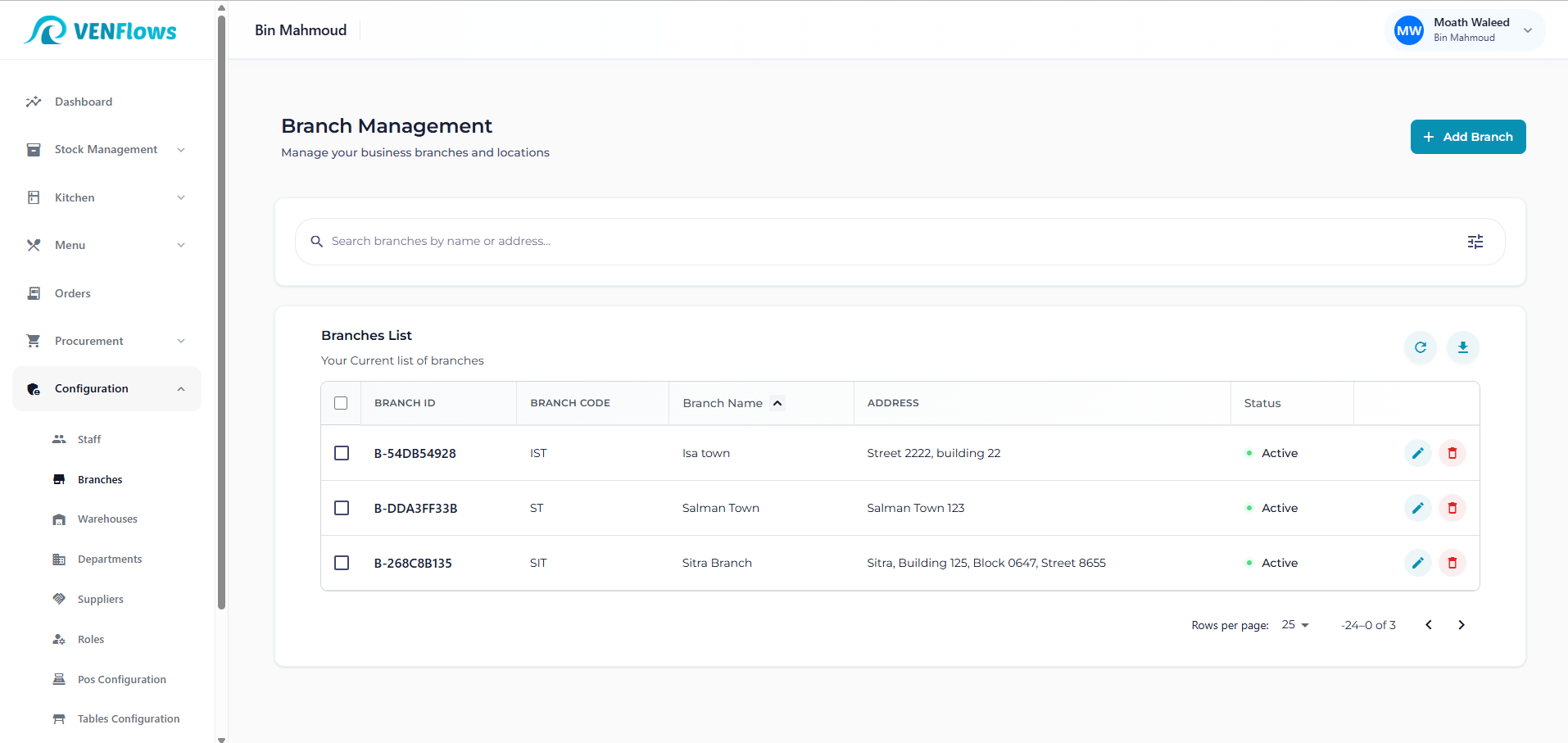Viewport: 1568px width, 743px height.
Task: Open the search filter options icon
Action: [x=1475, y=242]
